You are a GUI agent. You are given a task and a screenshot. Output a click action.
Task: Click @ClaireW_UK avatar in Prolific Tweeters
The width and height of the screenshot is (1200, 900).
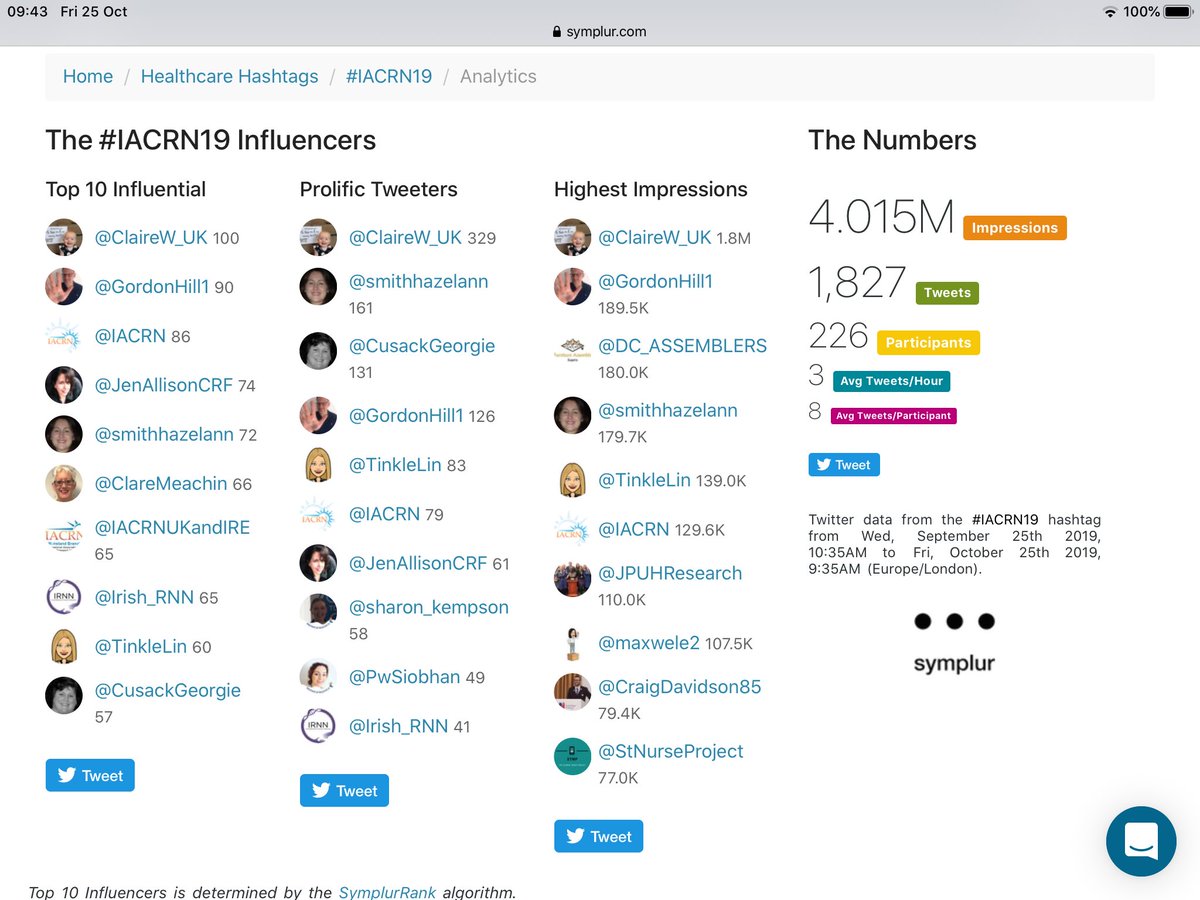[x=318, y=237]
